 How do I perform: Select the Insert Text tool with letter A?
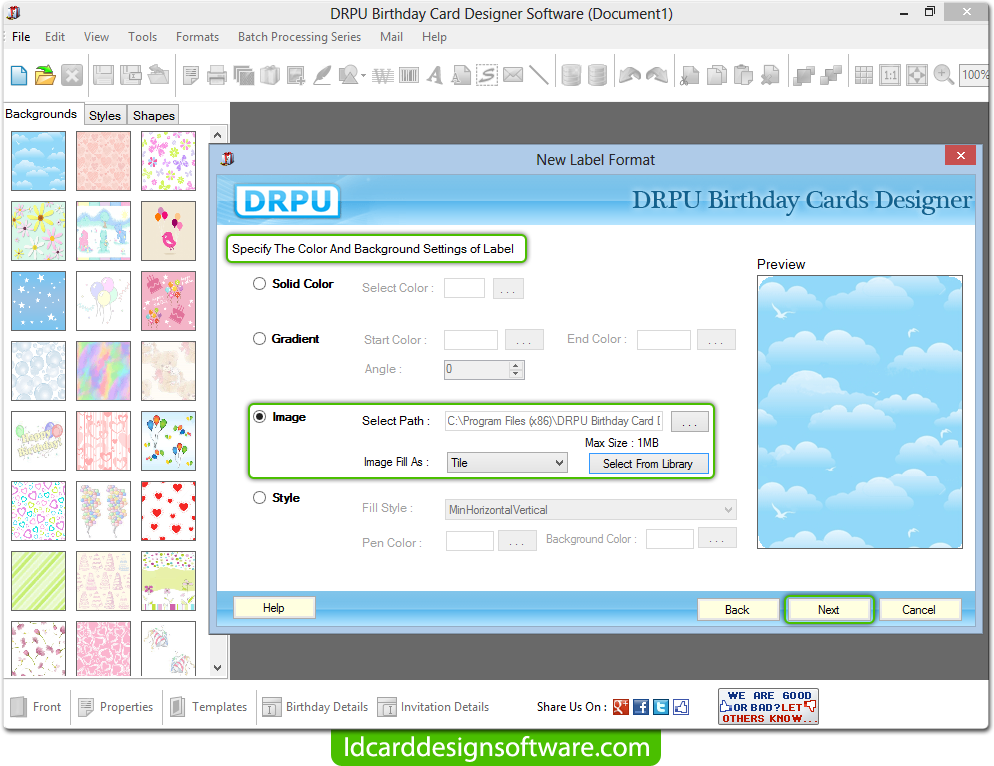pyautogui.click(x=436, y=74)
